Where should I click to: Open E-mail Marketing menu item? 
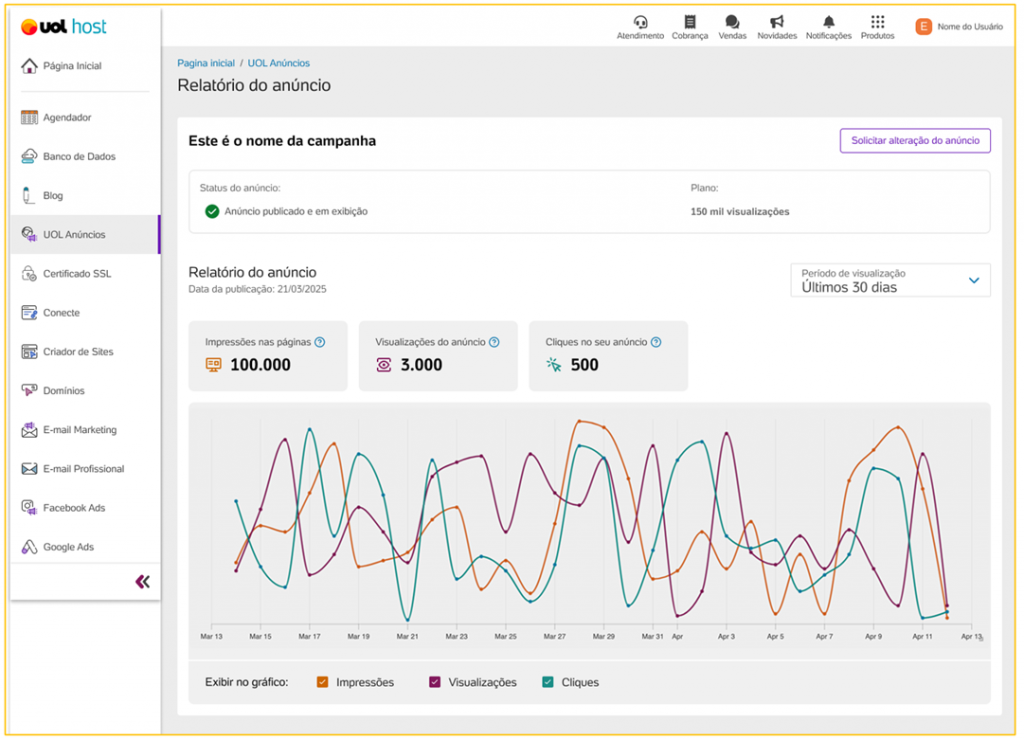[85, 430]
